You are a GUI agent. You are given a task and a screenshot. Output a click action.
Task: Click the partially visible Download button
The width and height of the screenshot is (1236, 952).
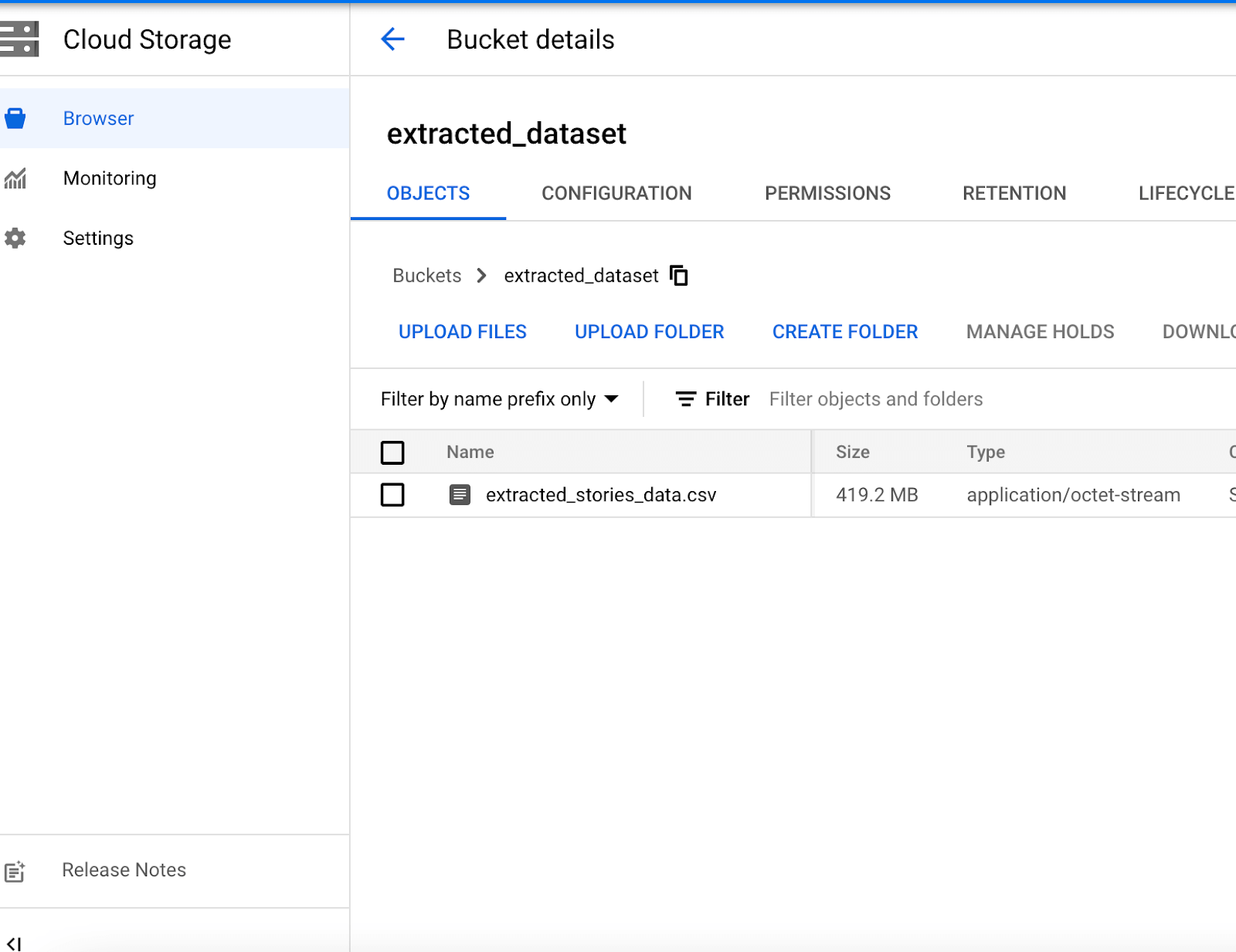pyautogui.click(x=1199, y=332)
